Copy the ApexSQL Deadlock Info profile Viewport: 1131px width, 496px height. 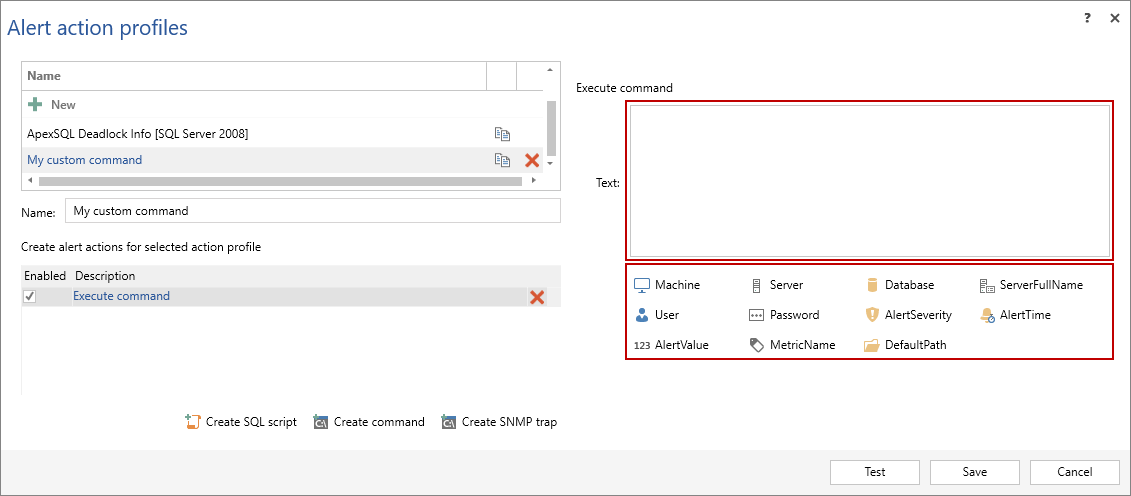pos(502,133)
